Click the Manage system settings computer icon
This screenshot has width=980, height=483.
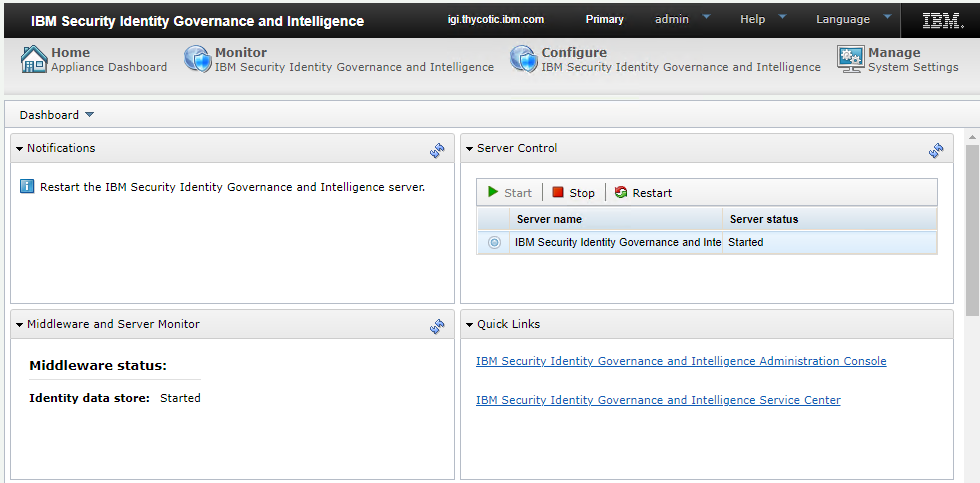click(x=851, y=59)
